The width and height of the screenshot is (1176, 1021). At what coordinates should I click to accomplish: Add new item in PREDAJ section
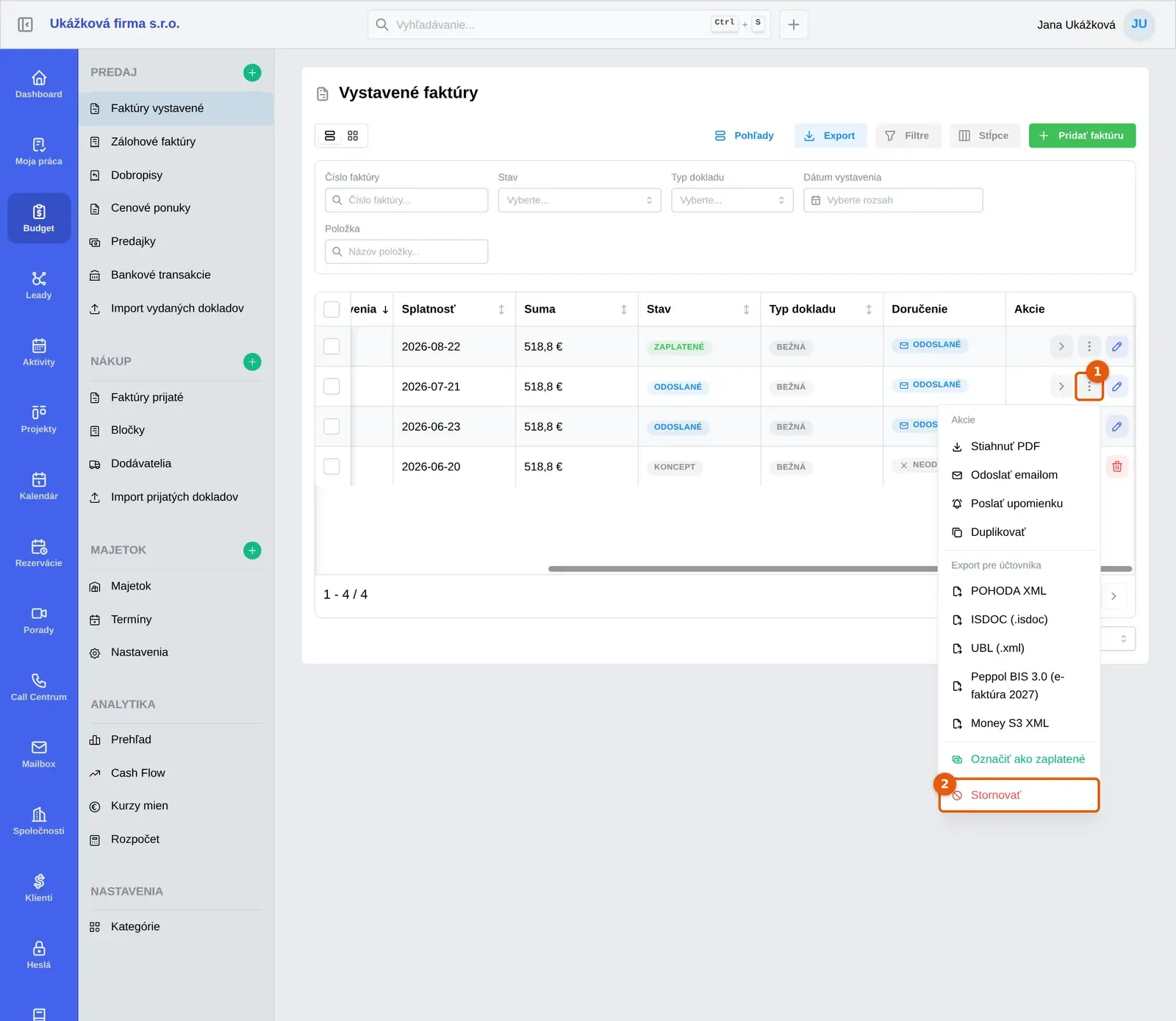tap(252, 72)
